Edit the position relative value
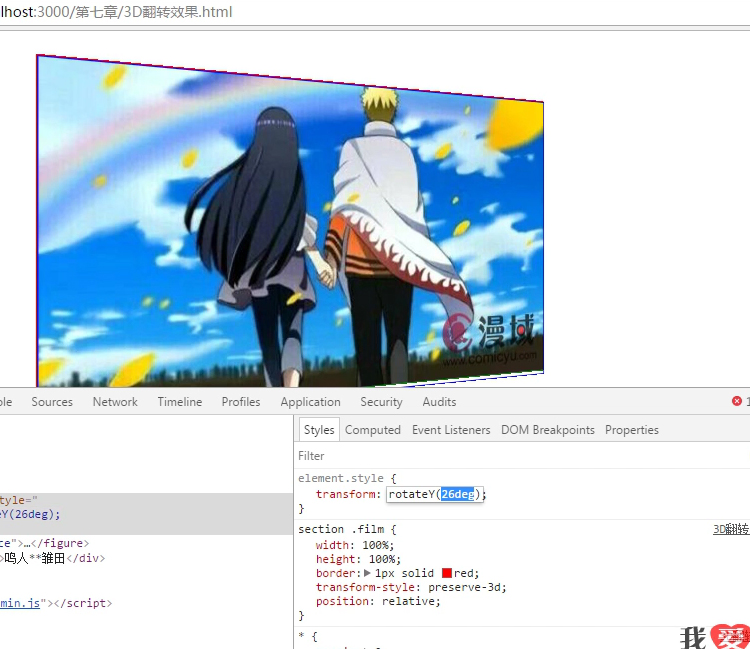The width and height of the screenshot is (750, 649). pos(408,601)
